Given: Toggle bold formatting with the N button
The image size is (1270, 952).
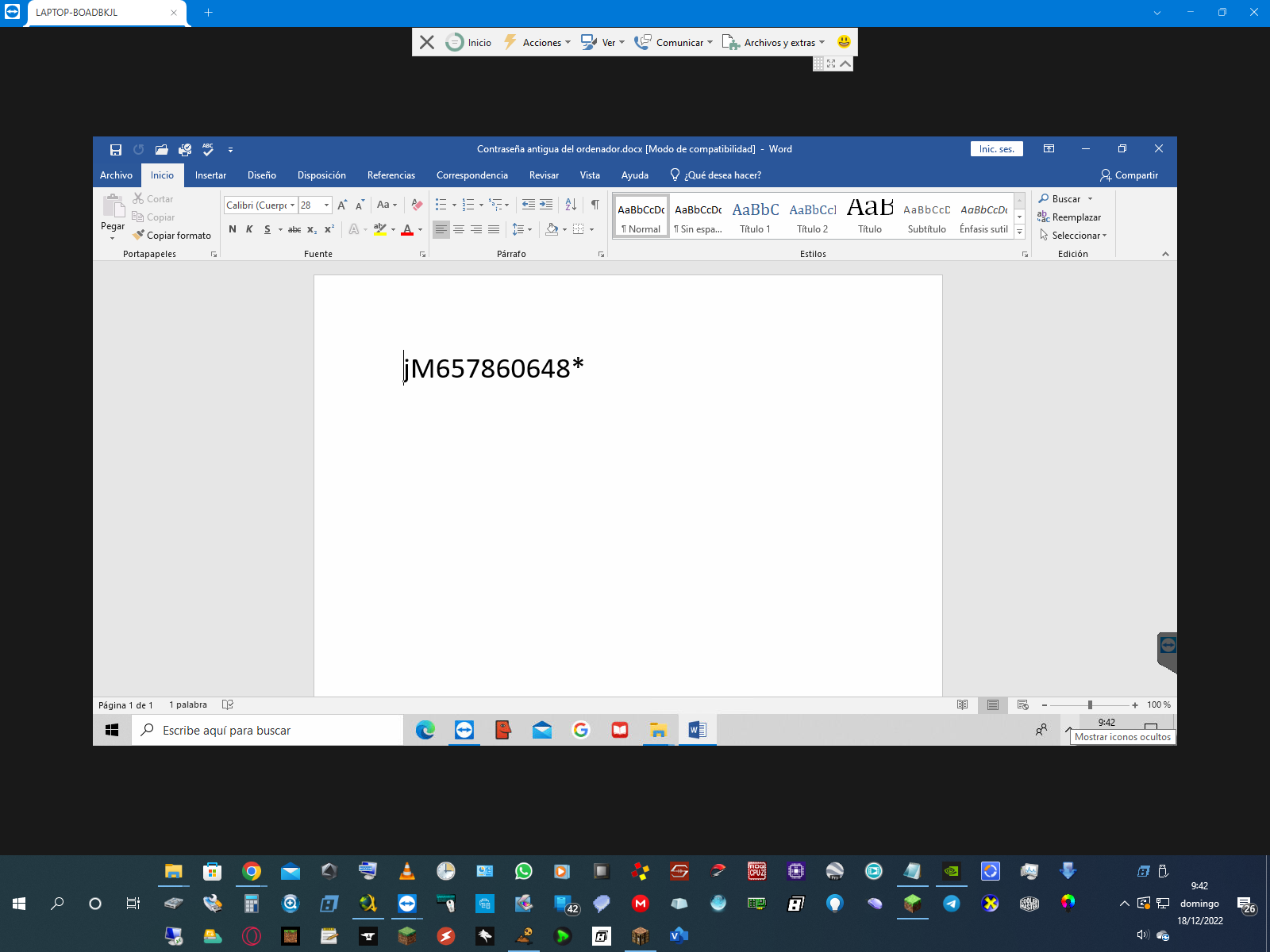Looking at the screenshot, I should (x=233, y=229).
